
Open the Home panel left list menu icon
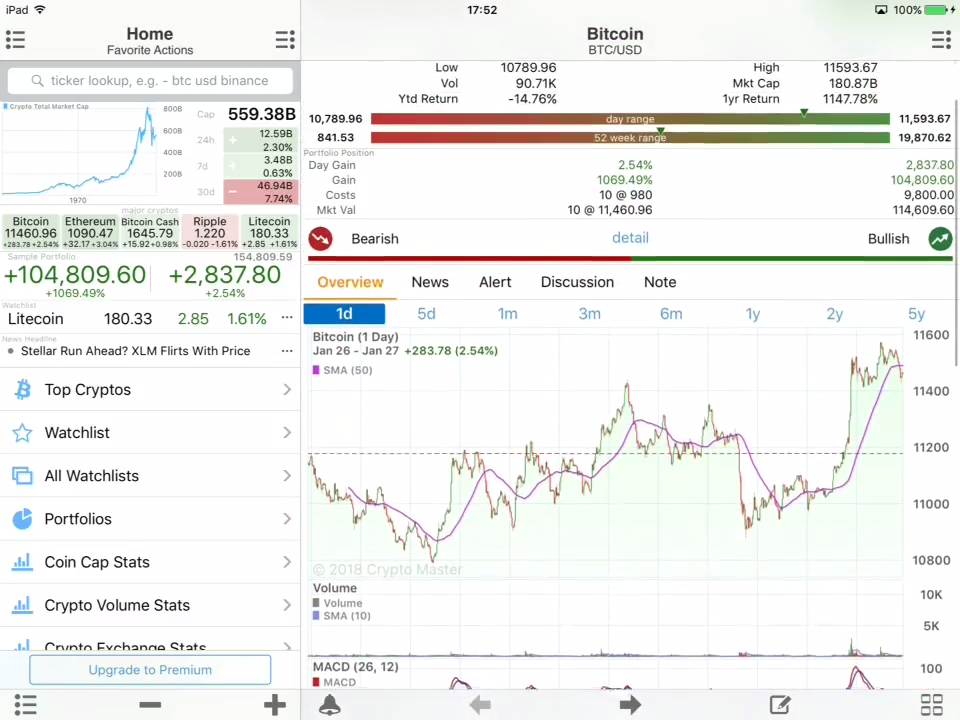[x=15, y=40]
